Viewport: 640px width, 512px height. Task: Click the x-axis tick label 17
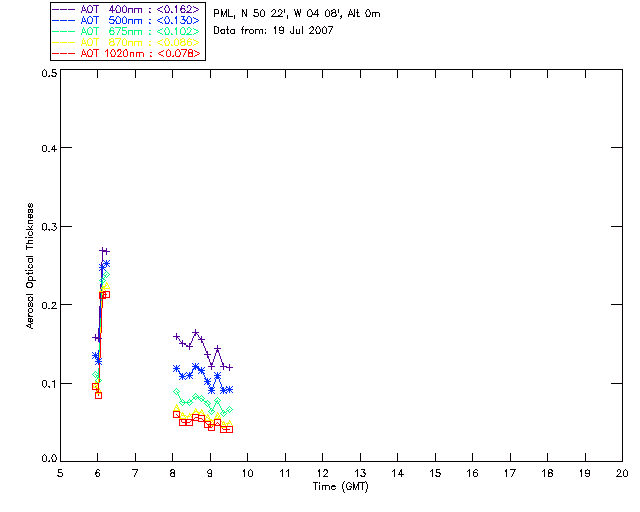510,473
